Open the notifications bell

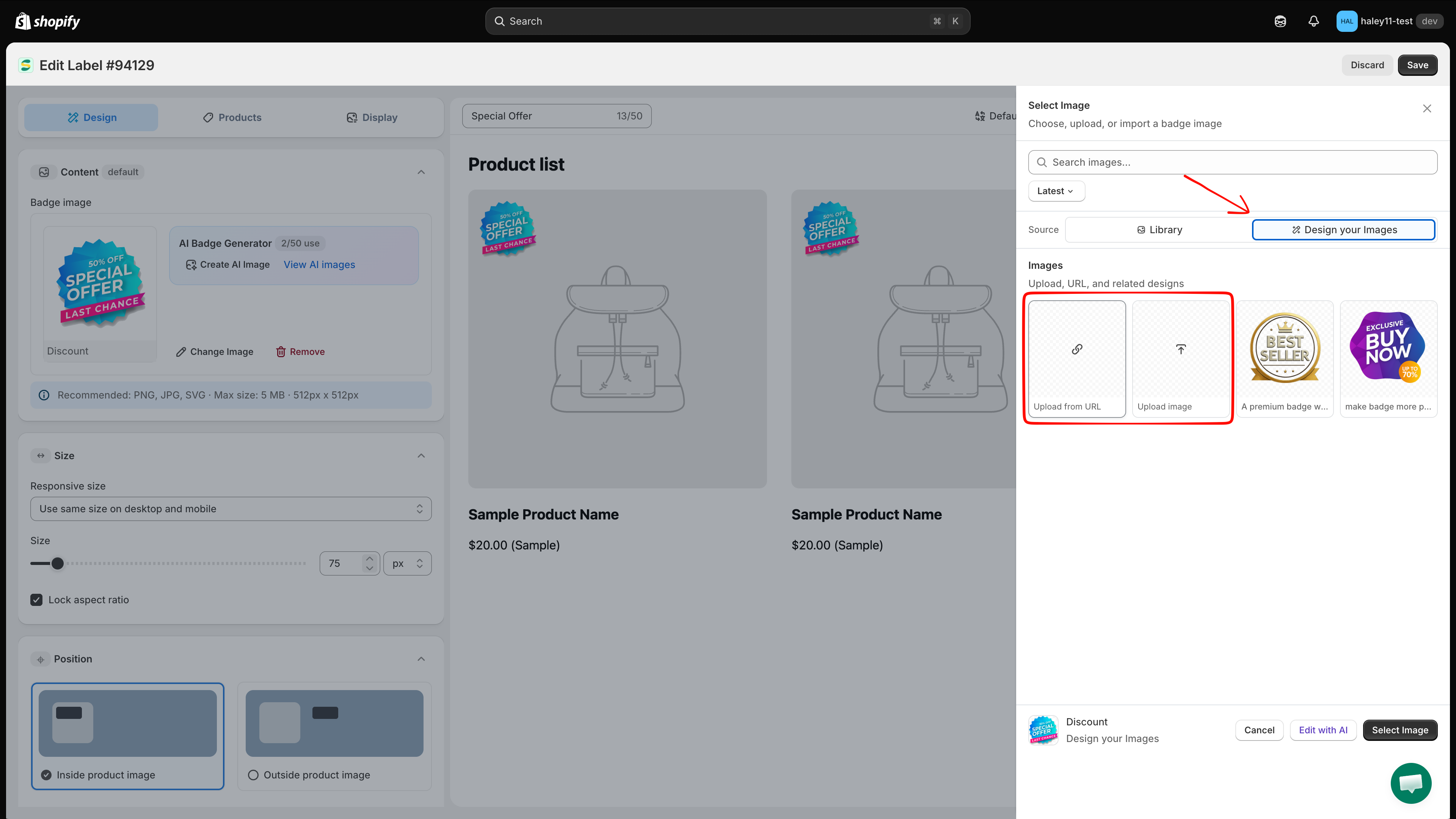(1313, 21)
